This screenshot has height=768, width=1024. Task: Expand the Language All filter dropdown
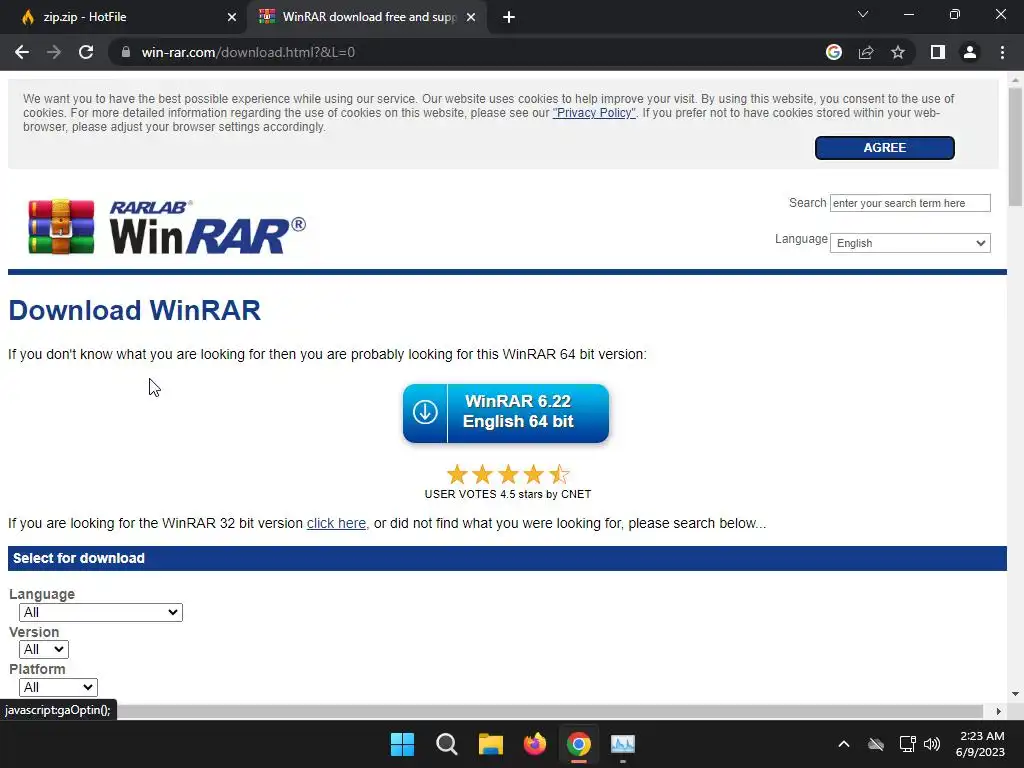[101, 613]
